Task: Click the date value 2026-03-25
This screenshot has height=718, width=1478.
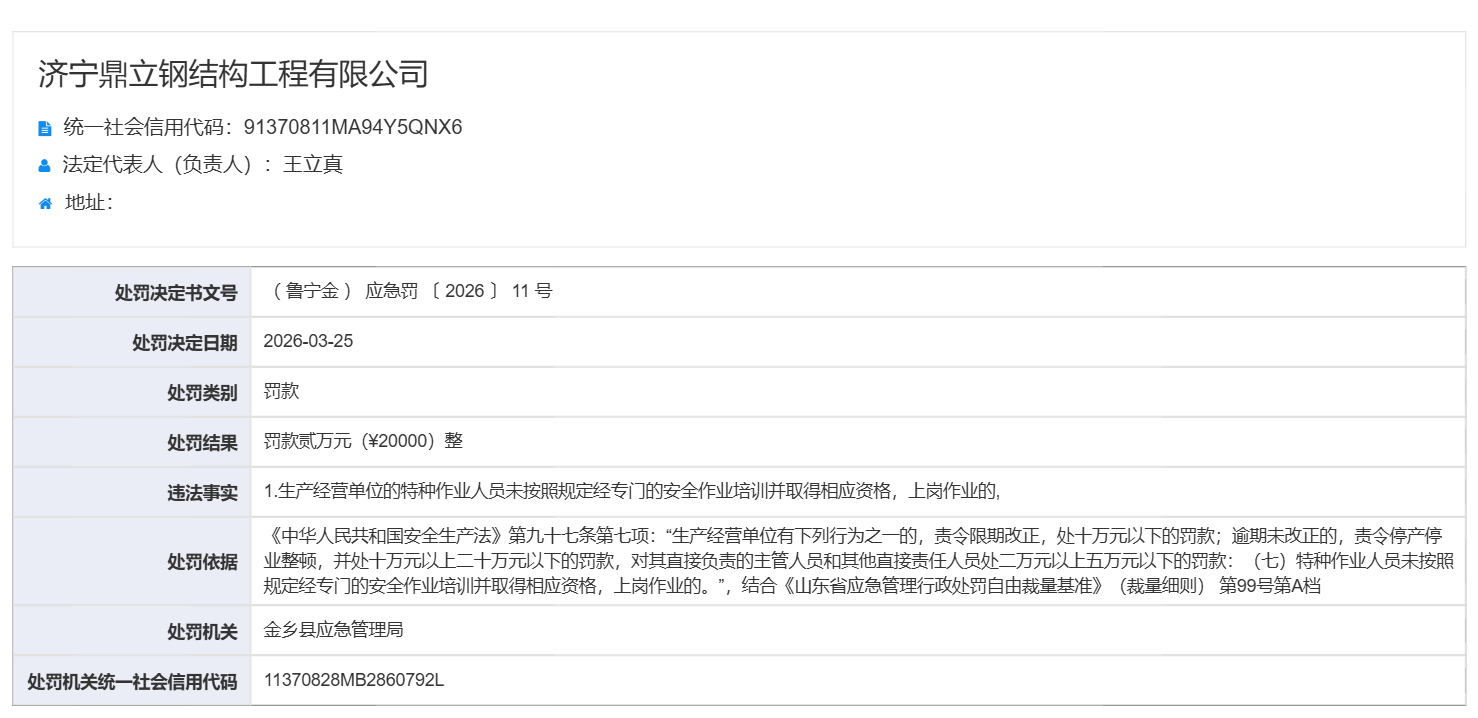Action: point(308,341)
